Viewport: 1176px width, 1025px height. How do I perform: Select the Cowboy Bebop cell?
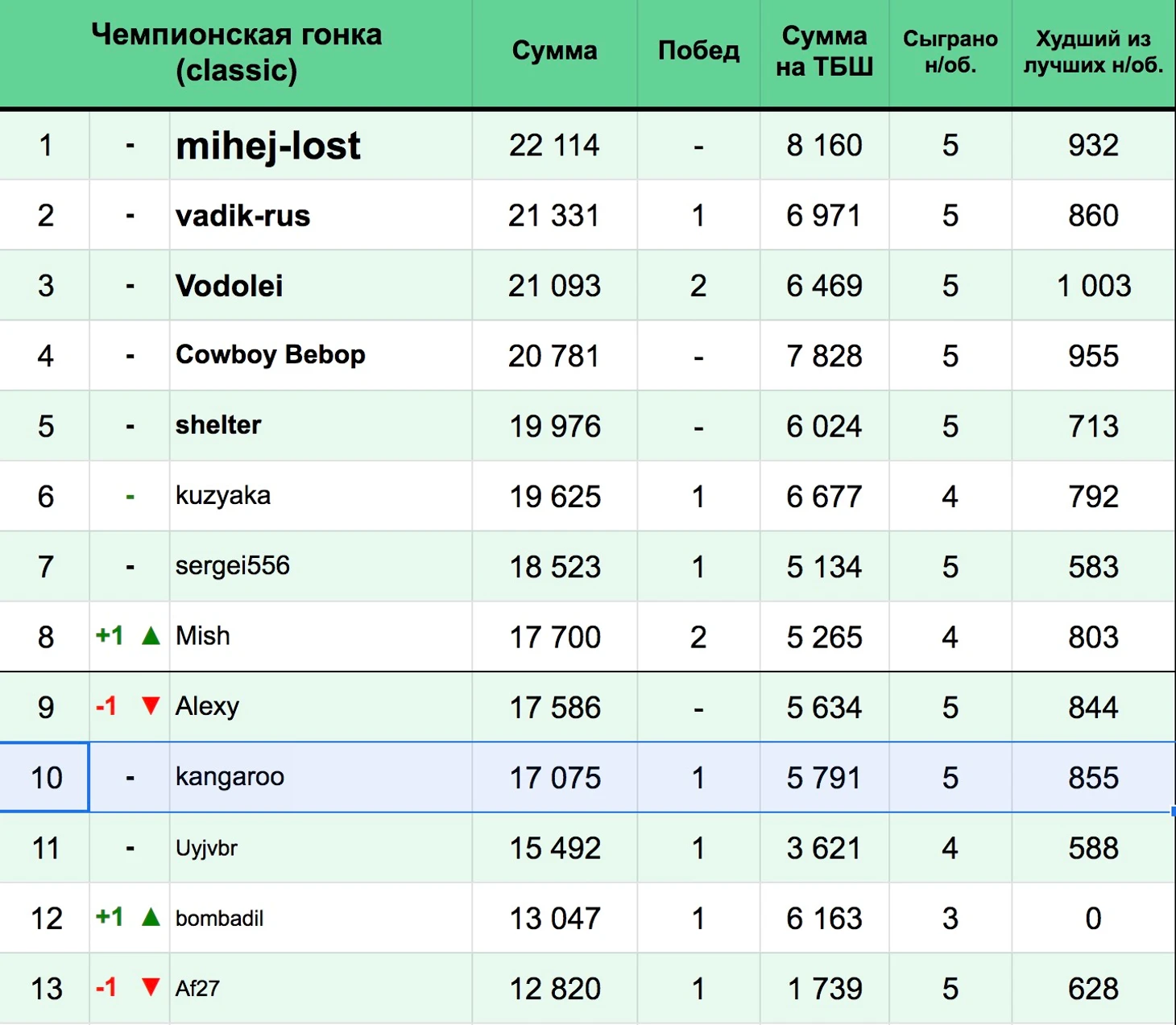click(271, 355)
